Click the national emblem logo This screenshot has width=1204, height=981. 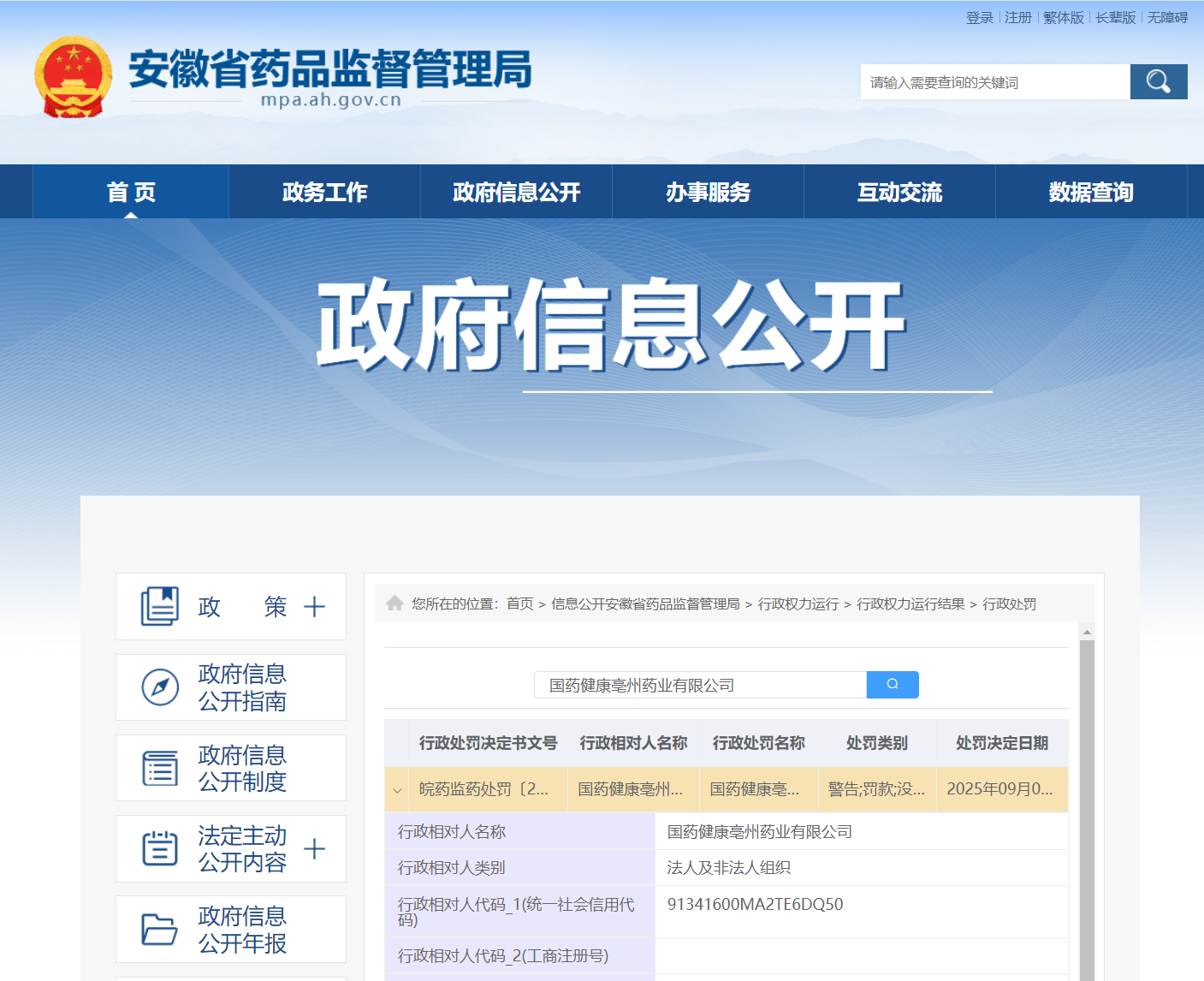[74, 77]
